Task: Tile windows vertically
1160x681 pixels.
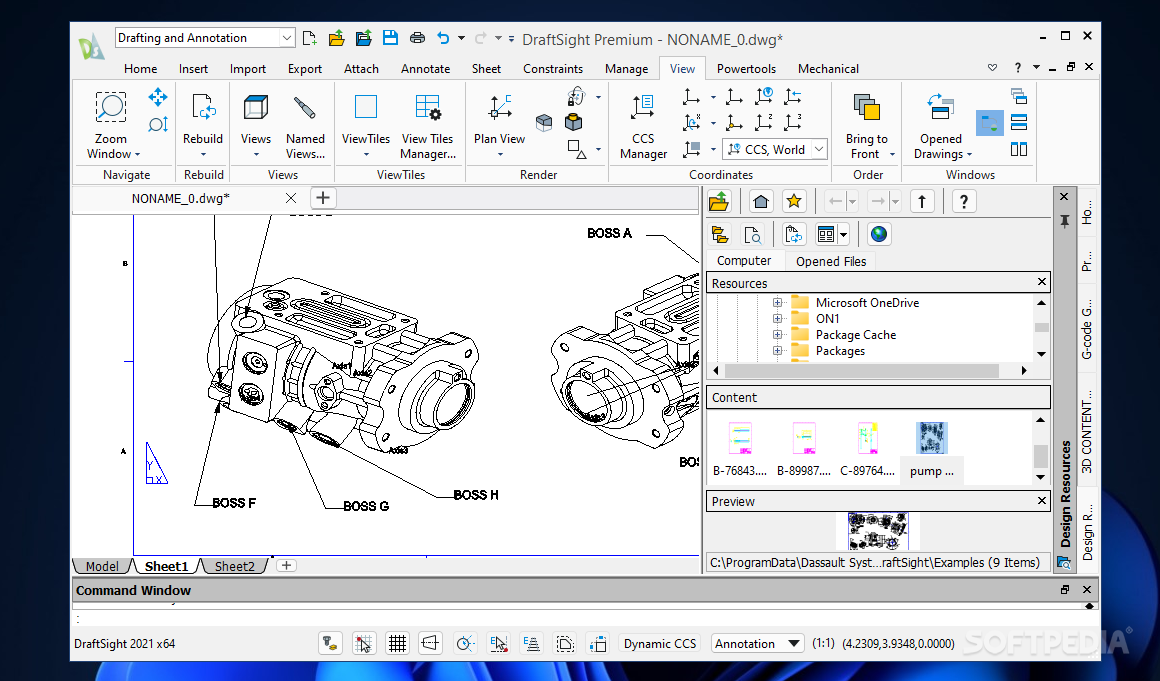Action: coord(1019,149)
